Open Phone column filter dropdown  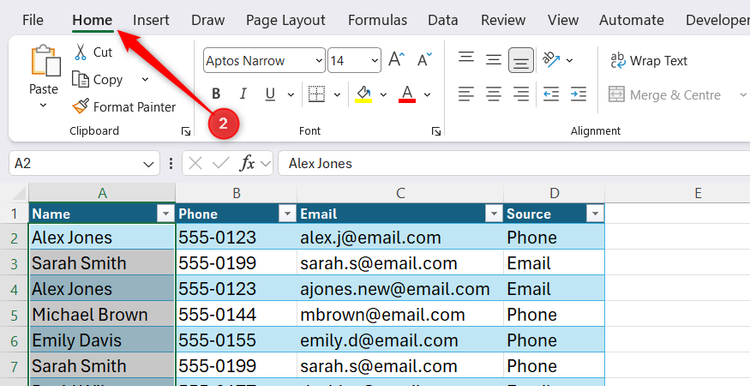click(x=287, y=214)
